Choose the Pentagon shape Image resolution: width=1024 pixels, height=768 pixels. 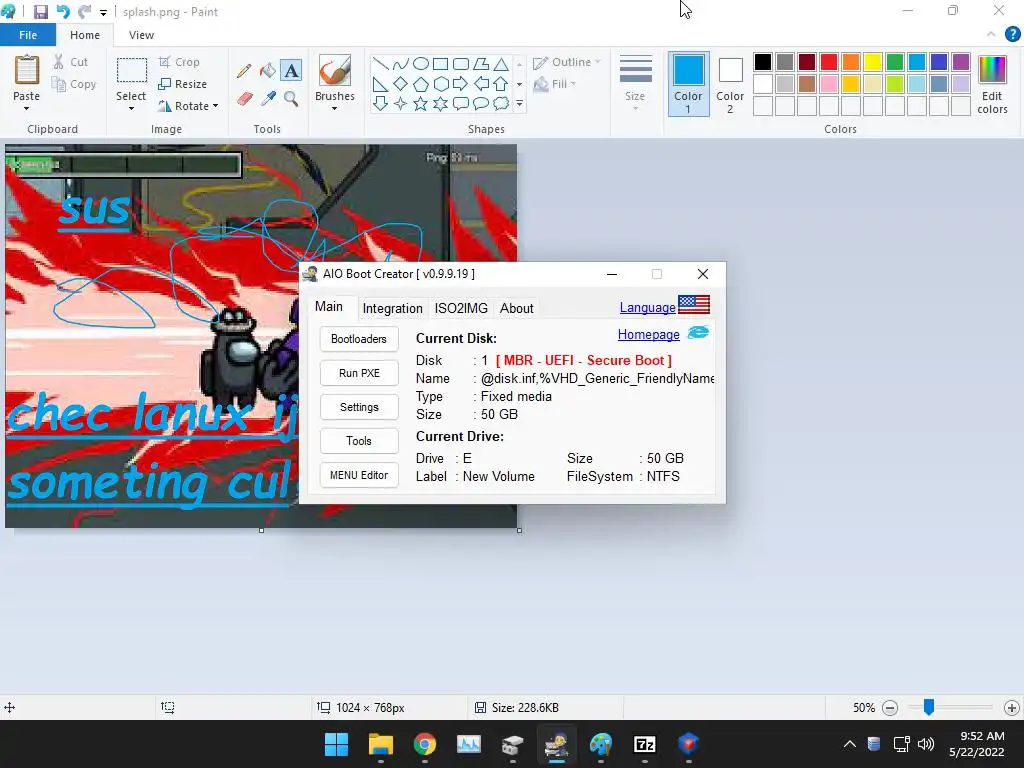[x=421, y=84]
